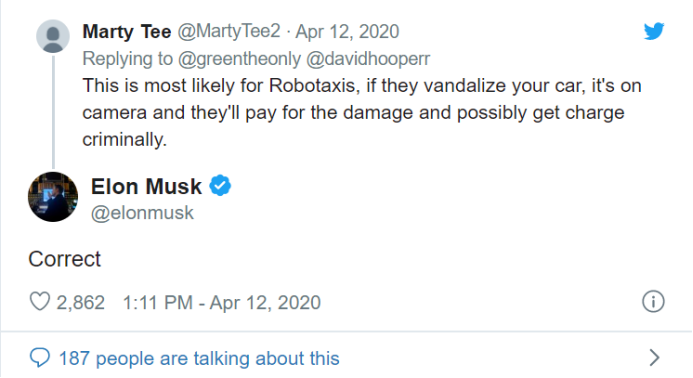The image size is (693, 378).
Task: Click the Twitter bird logo
Action: [x=654, y=31]
